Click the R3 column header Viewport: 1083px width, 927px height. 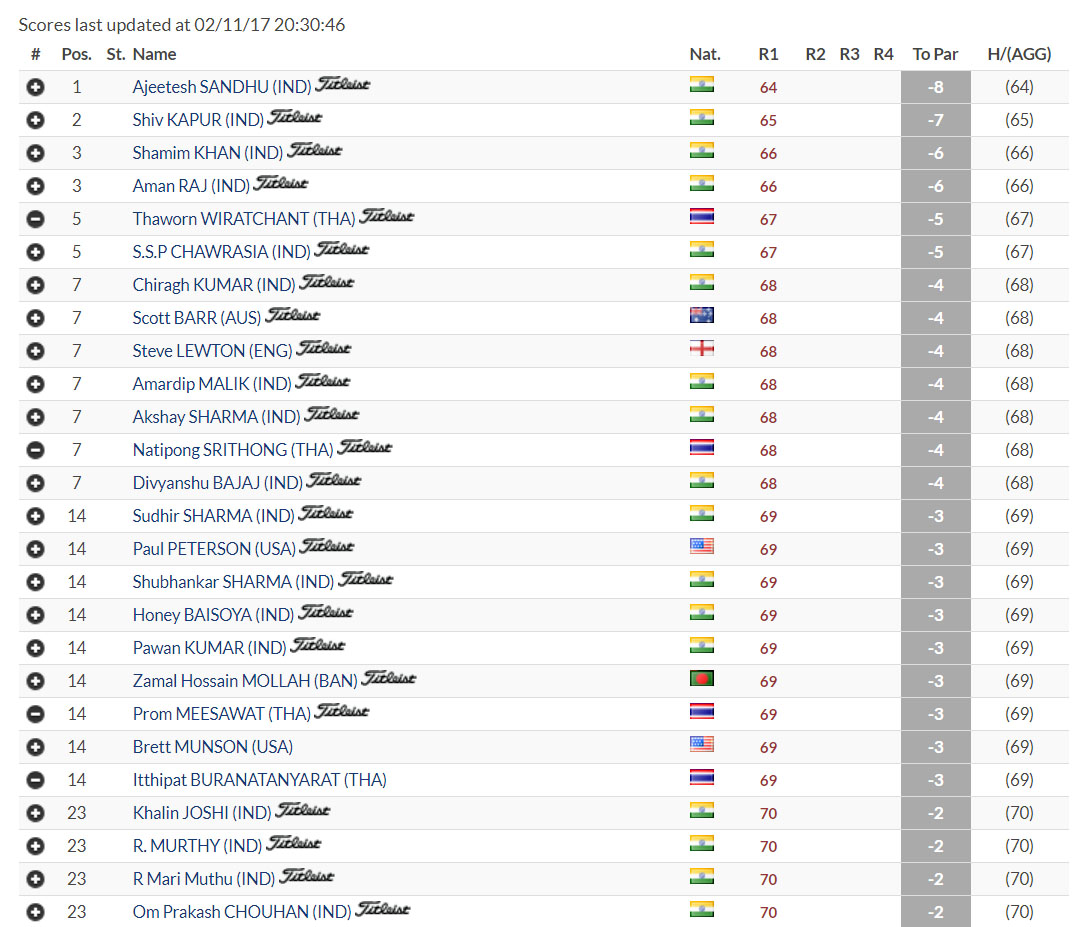click(x=850, y=55)
